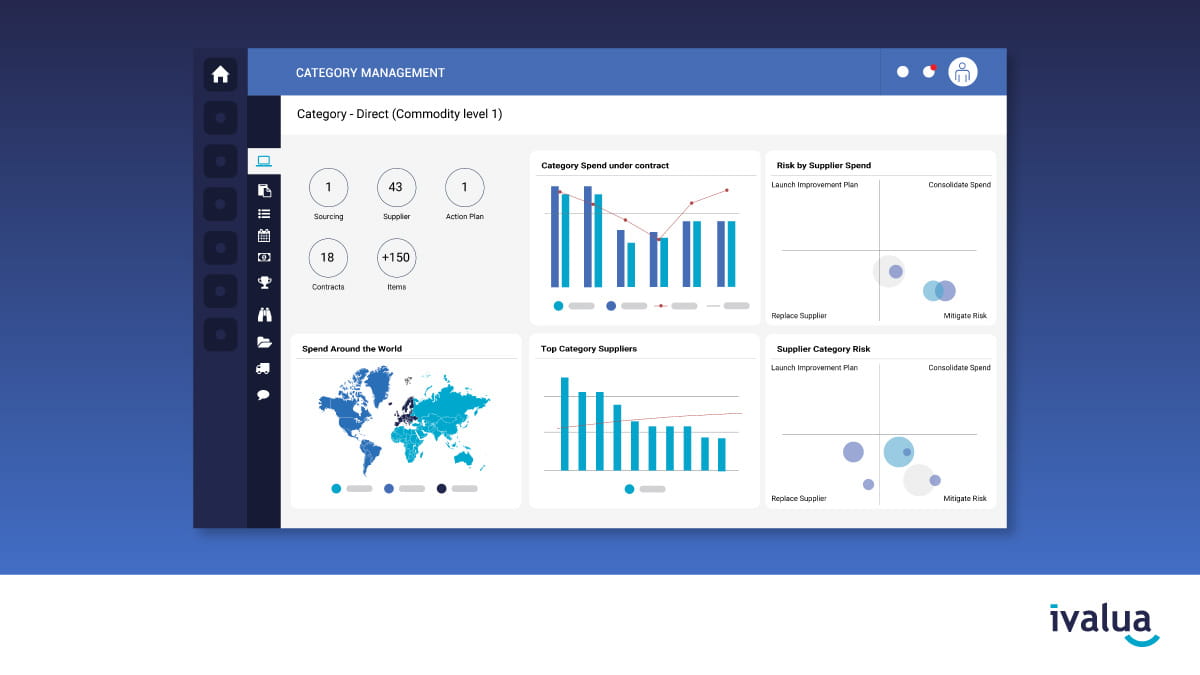Click the list icon in the sidebar

pos(264,213)
